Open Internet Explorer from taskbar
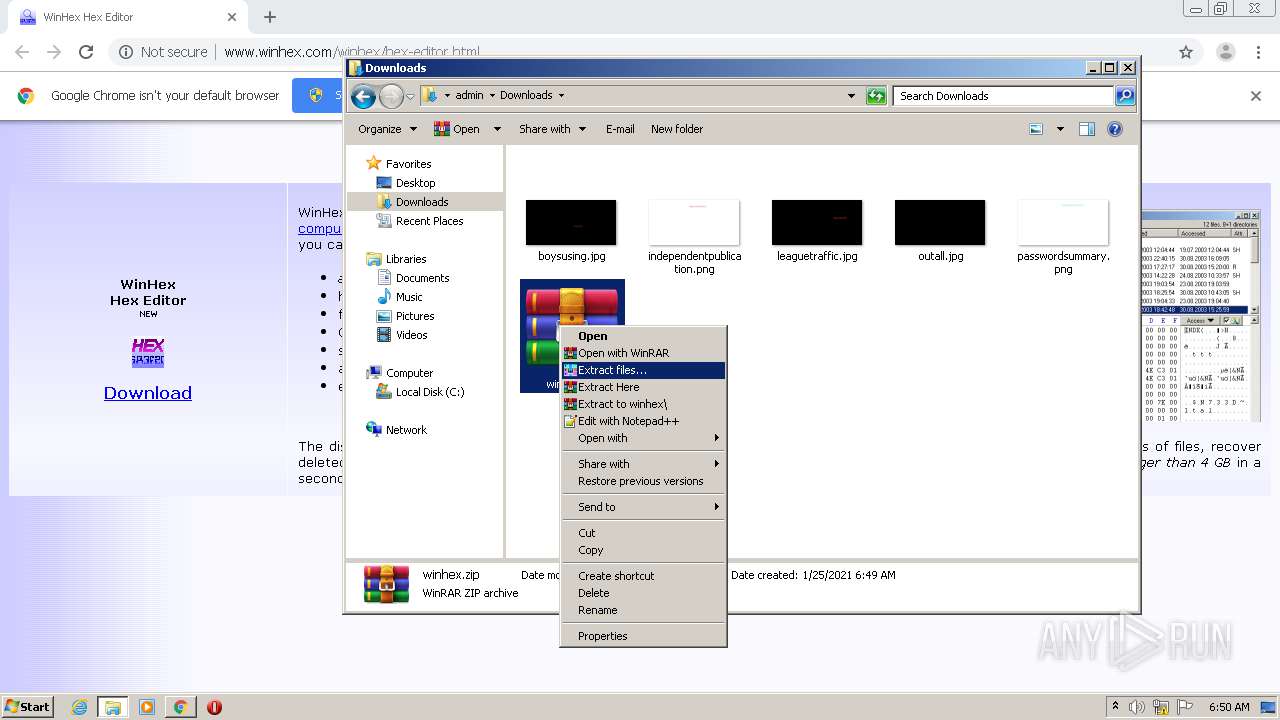The width and height of the screenshot is (1280, 720). tap(79, 707)
